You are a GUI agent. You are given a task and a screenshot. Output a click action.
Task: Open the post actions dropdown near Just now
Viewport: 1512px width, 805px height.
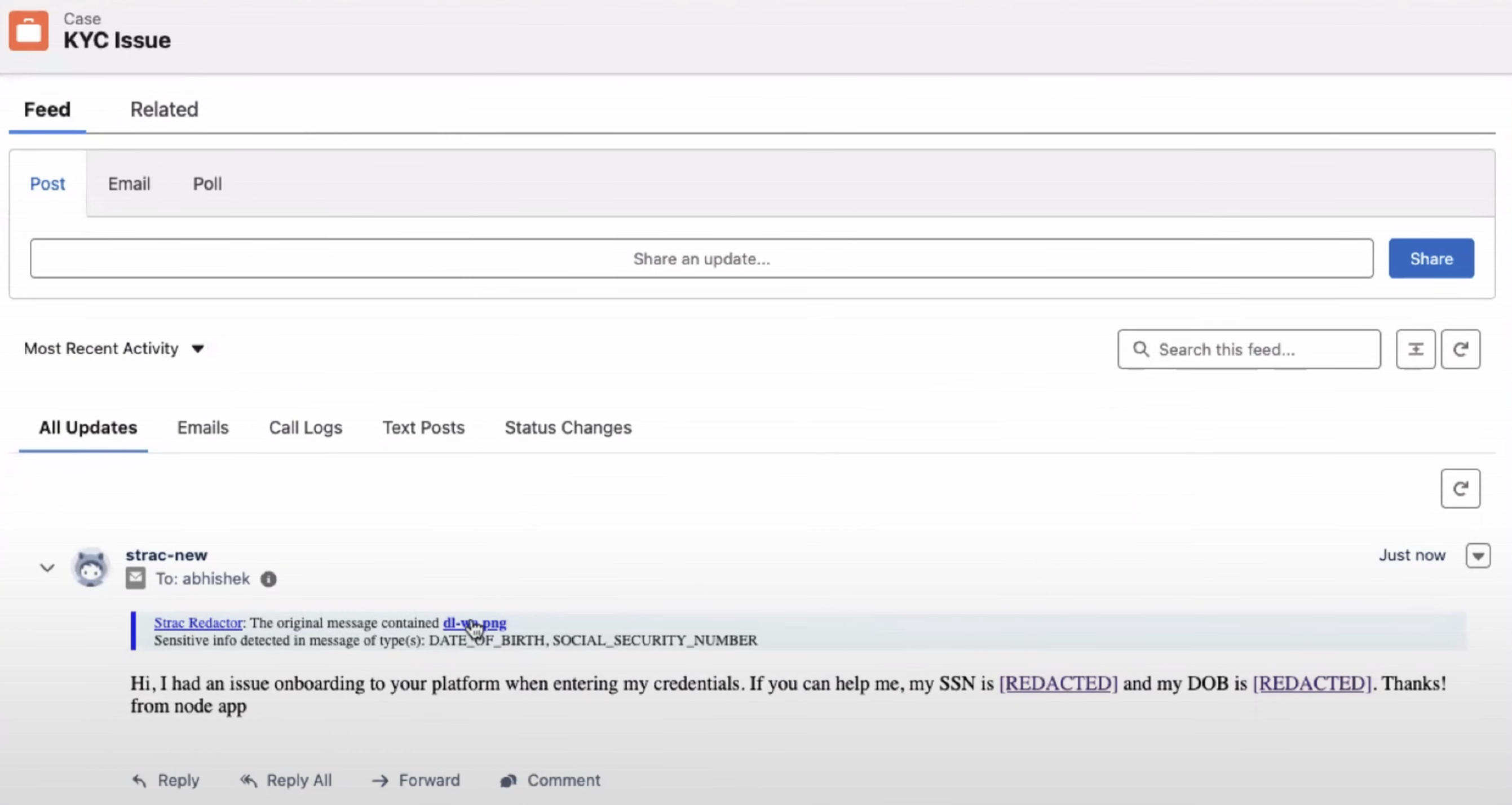(x=1479, y=556)
